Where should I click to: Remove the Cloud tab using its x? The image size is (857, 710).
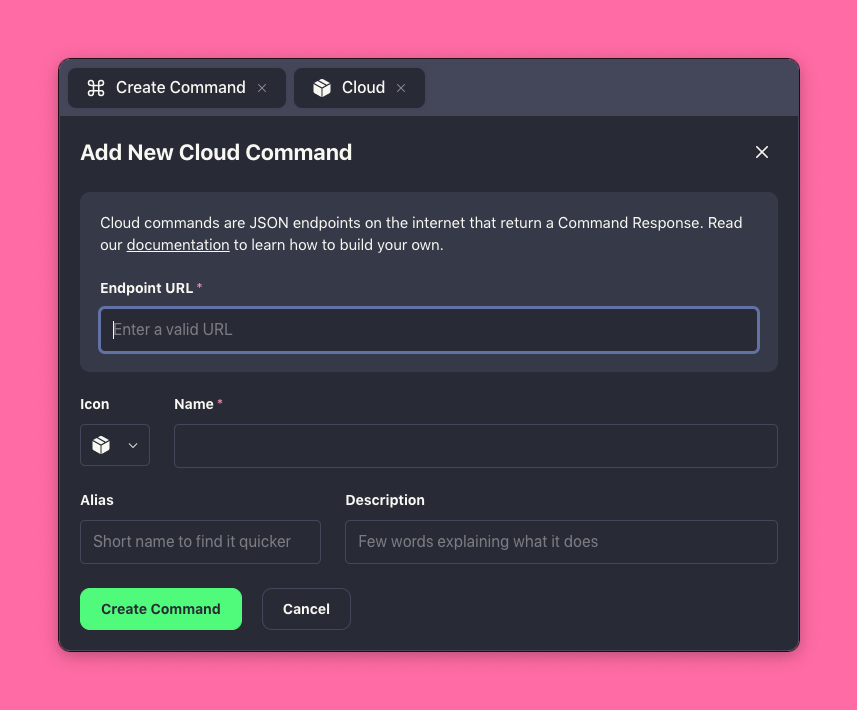[401, 88]
